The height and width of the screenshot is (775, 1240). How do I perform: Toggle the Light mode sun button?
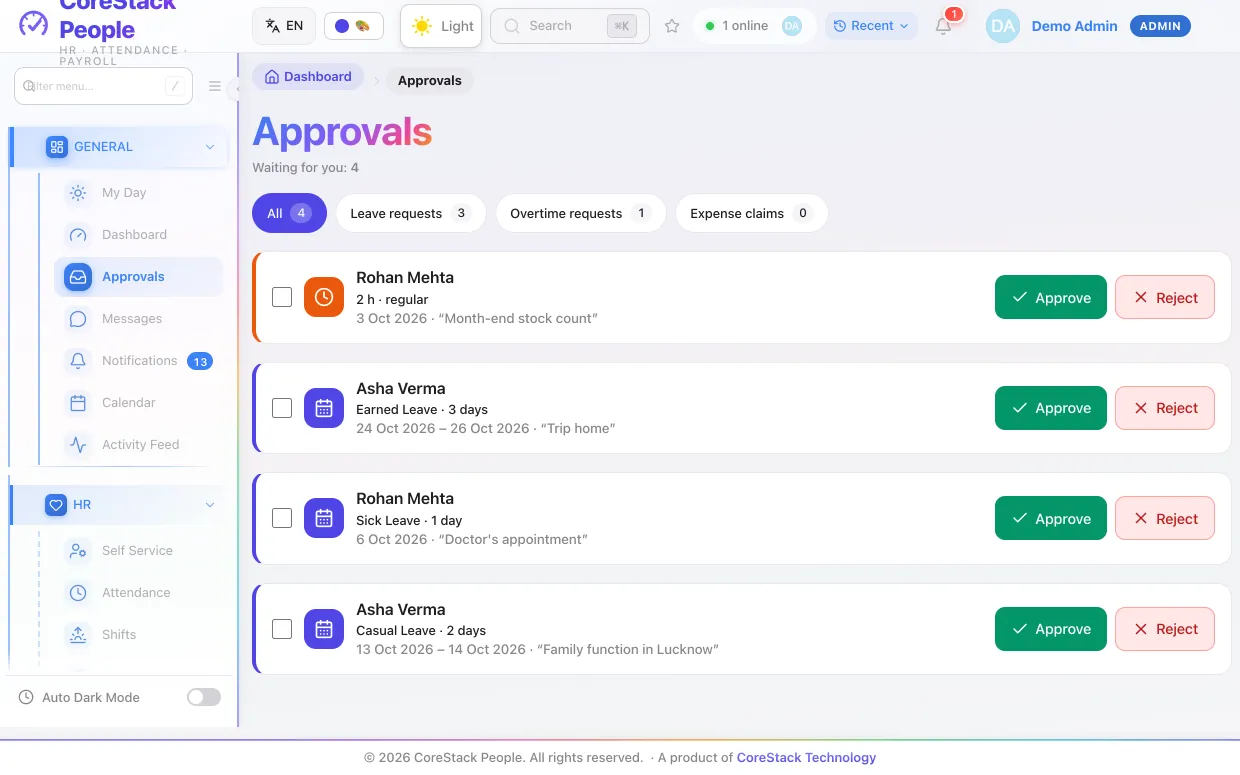441,26
